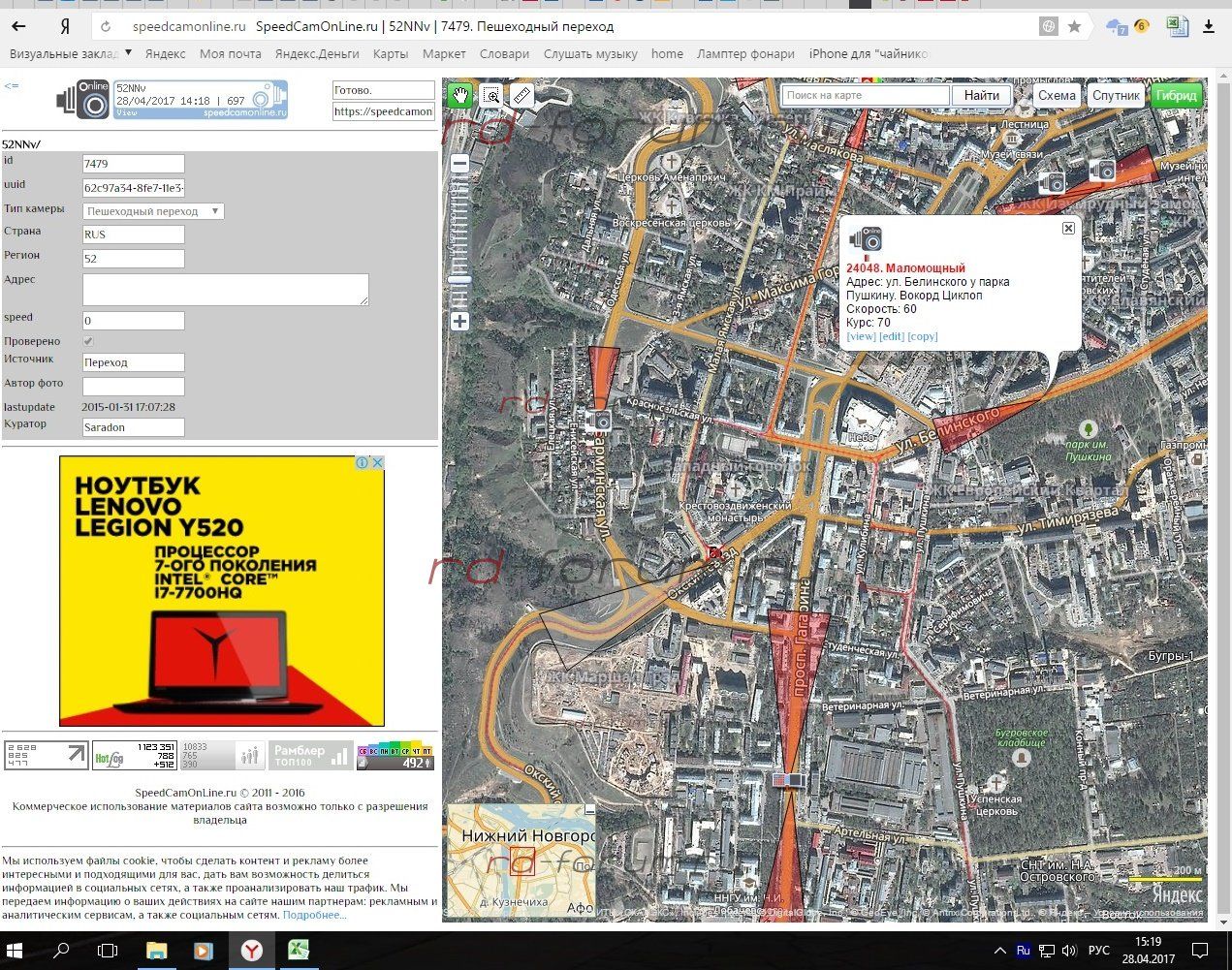Click the HotLog counter badge

click(x=134, y=756)
